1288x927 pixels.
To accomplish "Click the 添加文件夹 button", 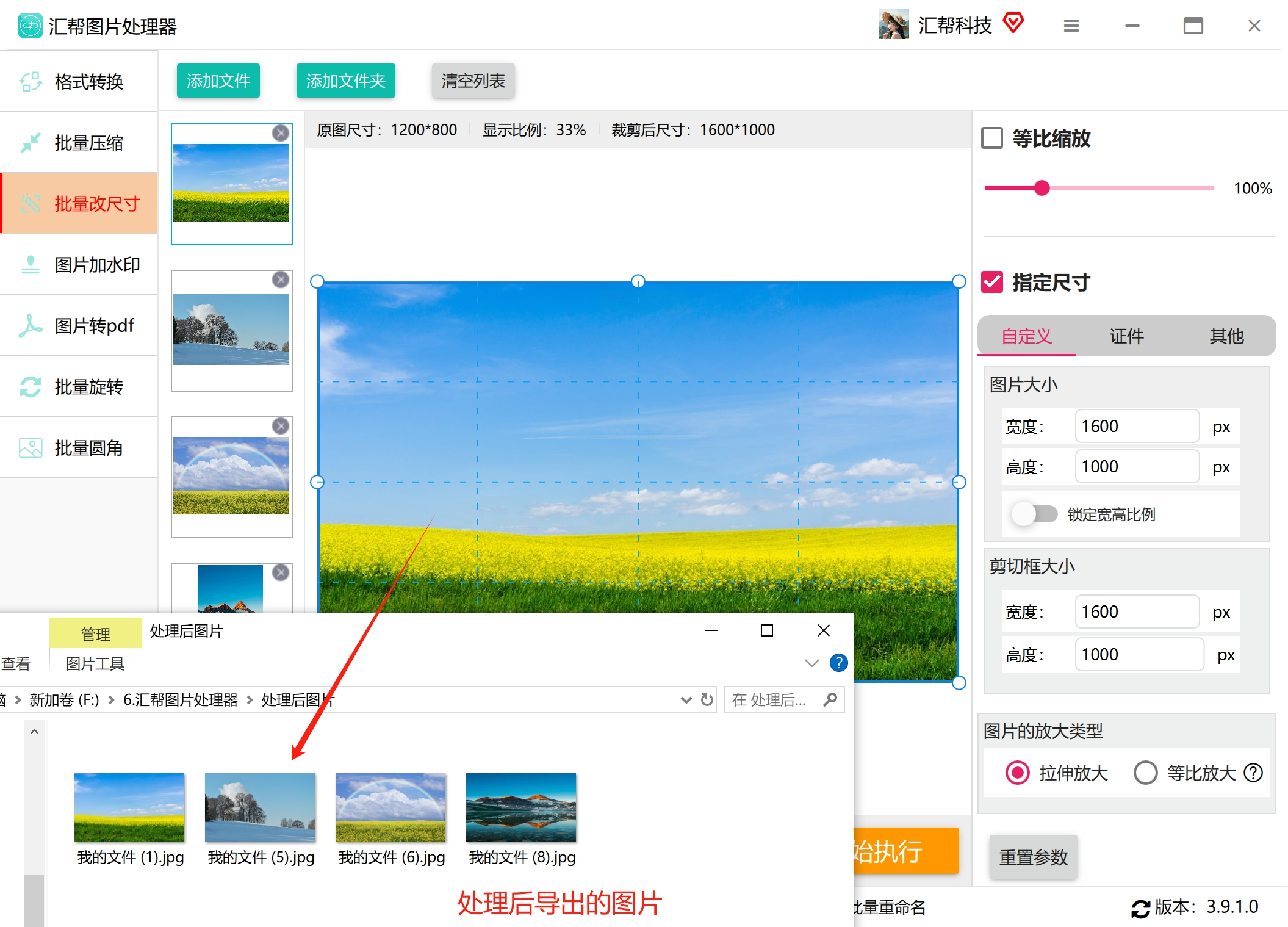I will click(x=345, y=81).
